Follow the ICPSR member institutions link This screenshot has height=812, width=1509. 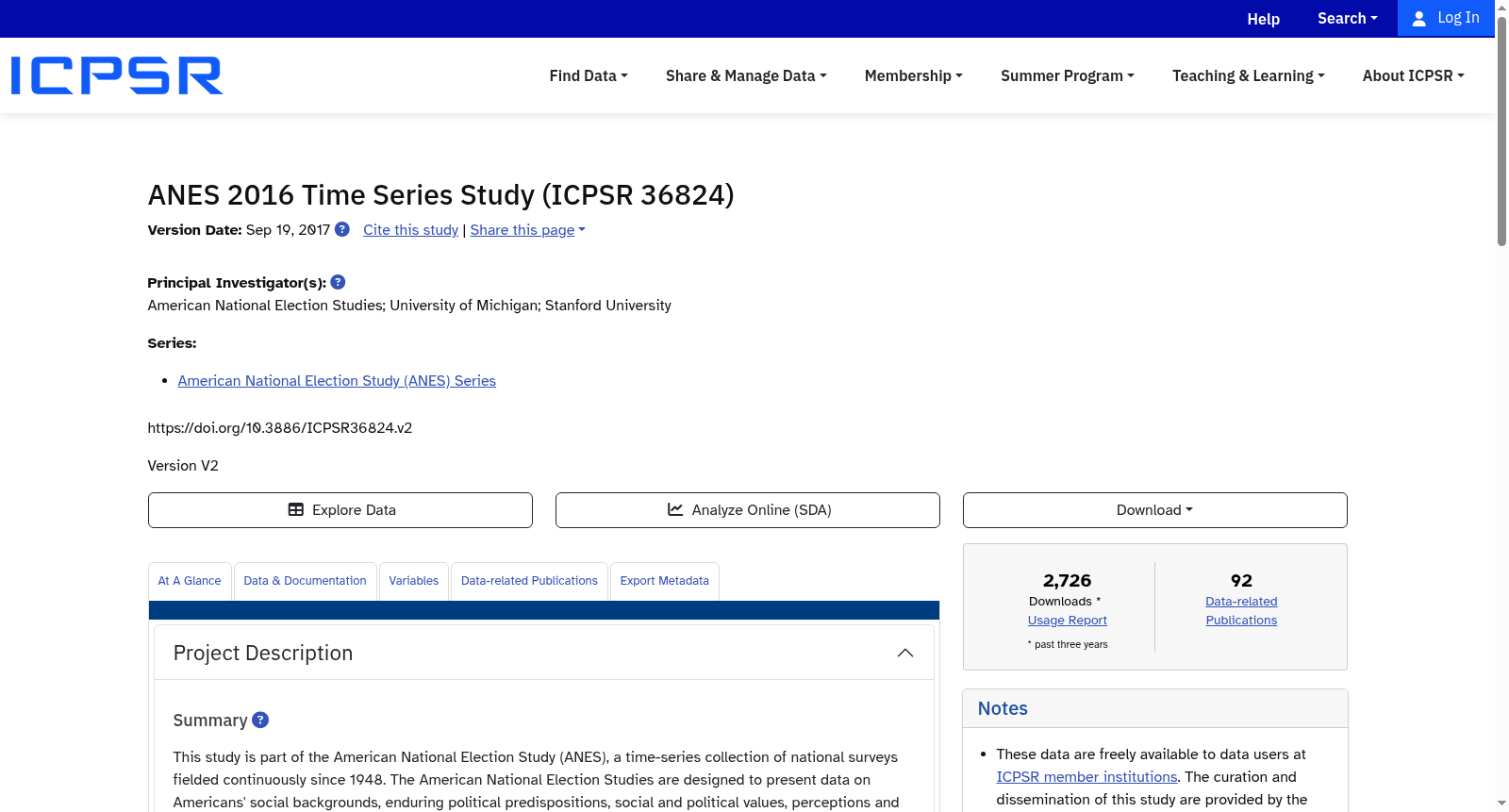pos(1086,777)
